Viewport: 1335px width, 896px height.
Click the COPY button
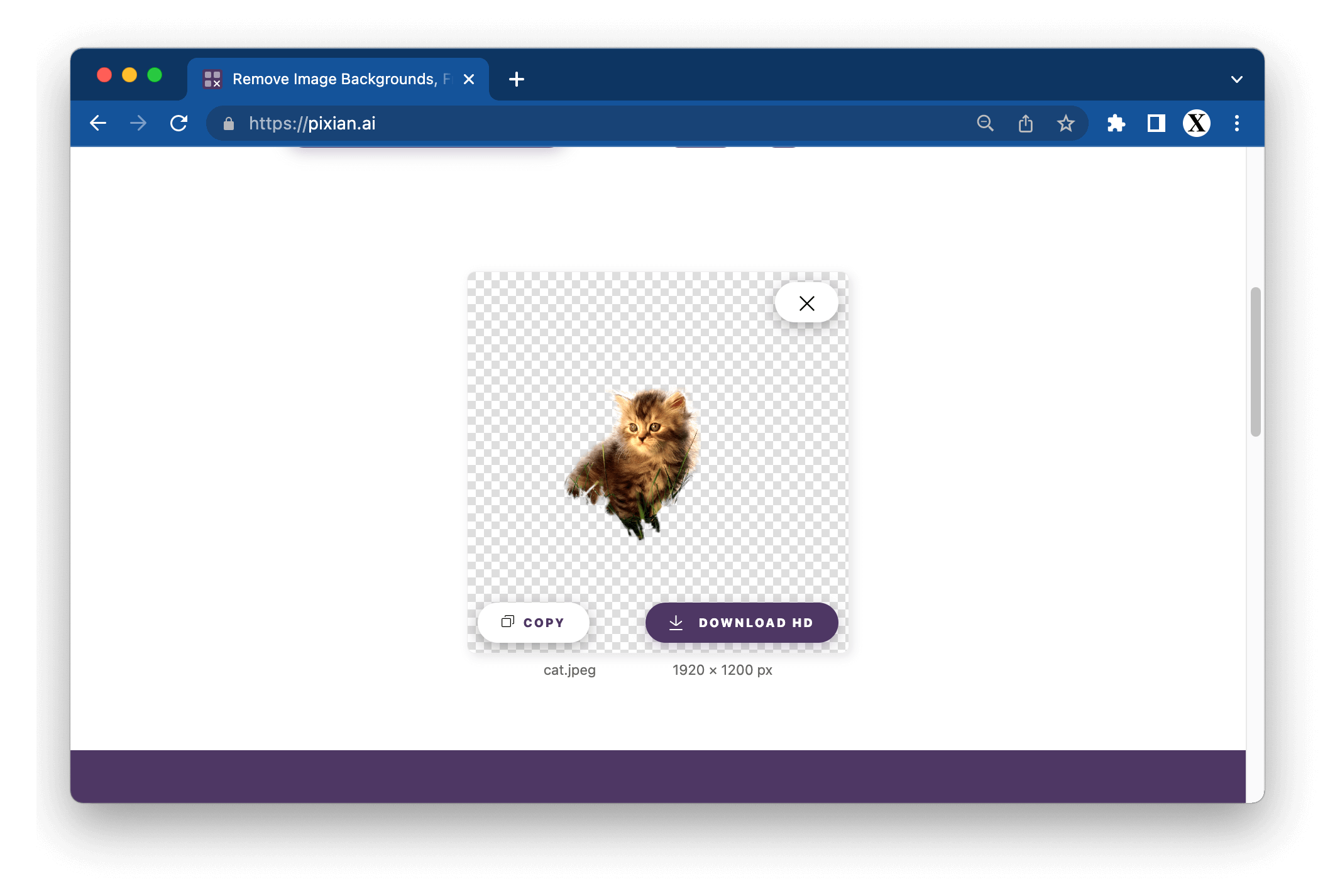pos(533,622)
